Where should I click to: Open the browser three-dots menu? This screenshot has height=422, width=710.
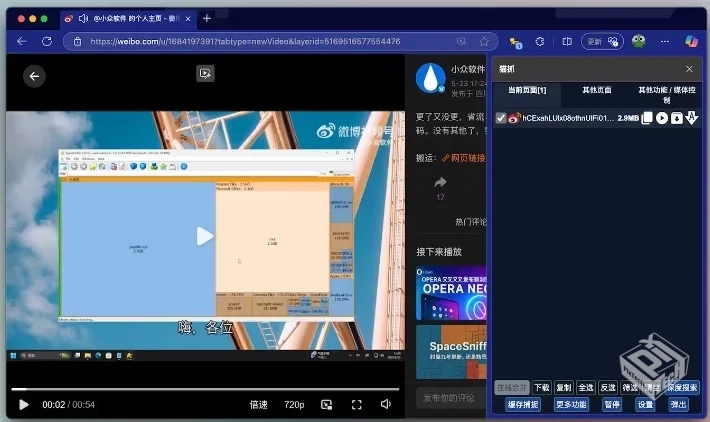click(x=665, y=42)
